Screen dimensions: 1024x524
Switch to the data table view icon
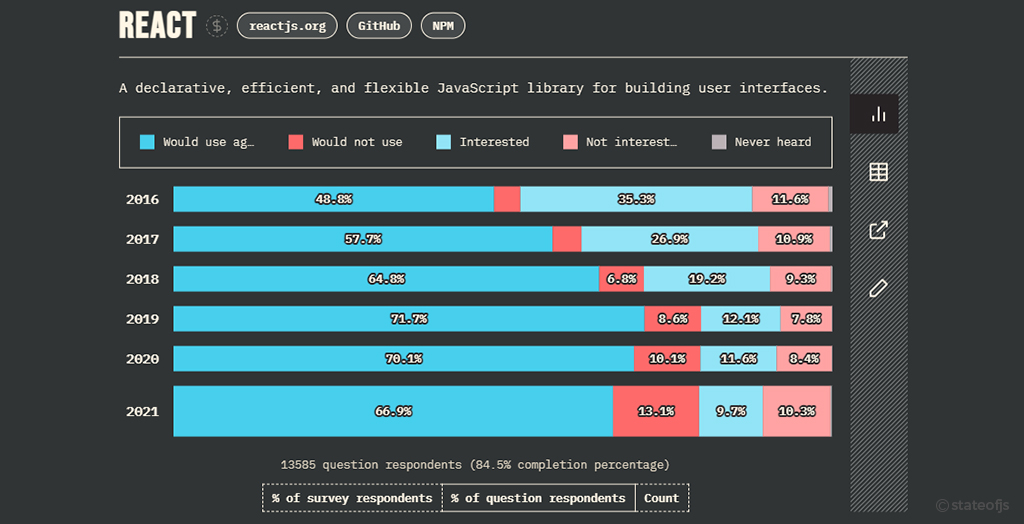[878, 172]
